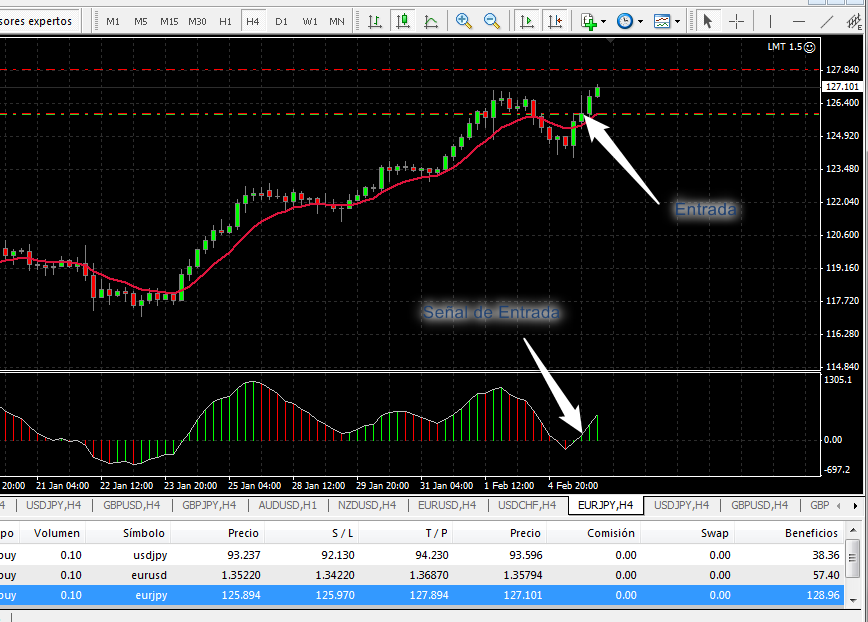Screen dimensions: 868x622
Task: Set timeframe to H4
Action: (252, 22)
